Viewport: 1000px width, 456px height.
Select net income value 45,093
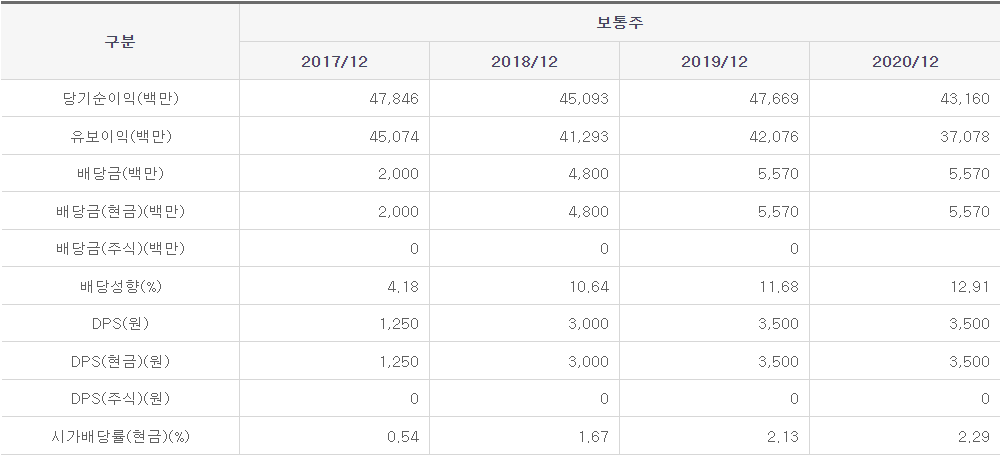click(x=584, y=99)
